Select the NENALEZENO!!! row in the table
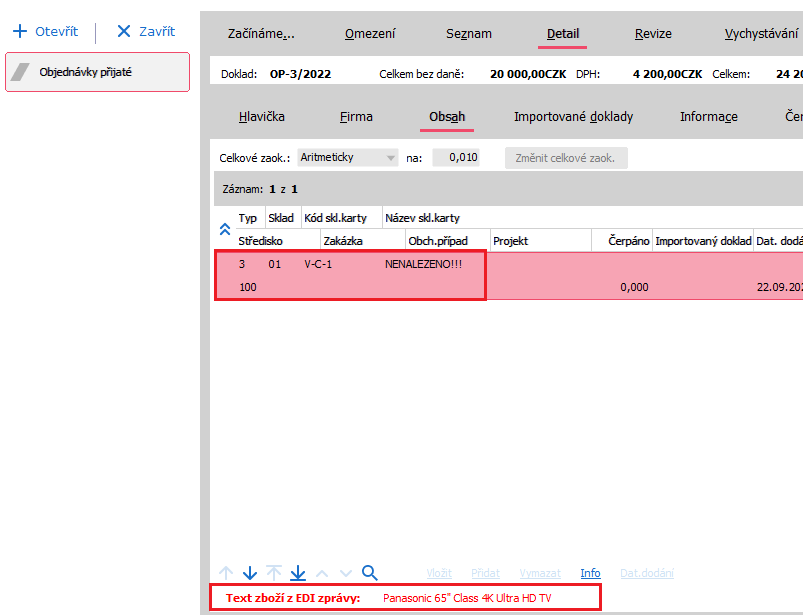The height and width of the screenshot is (615, 803). 422,265
